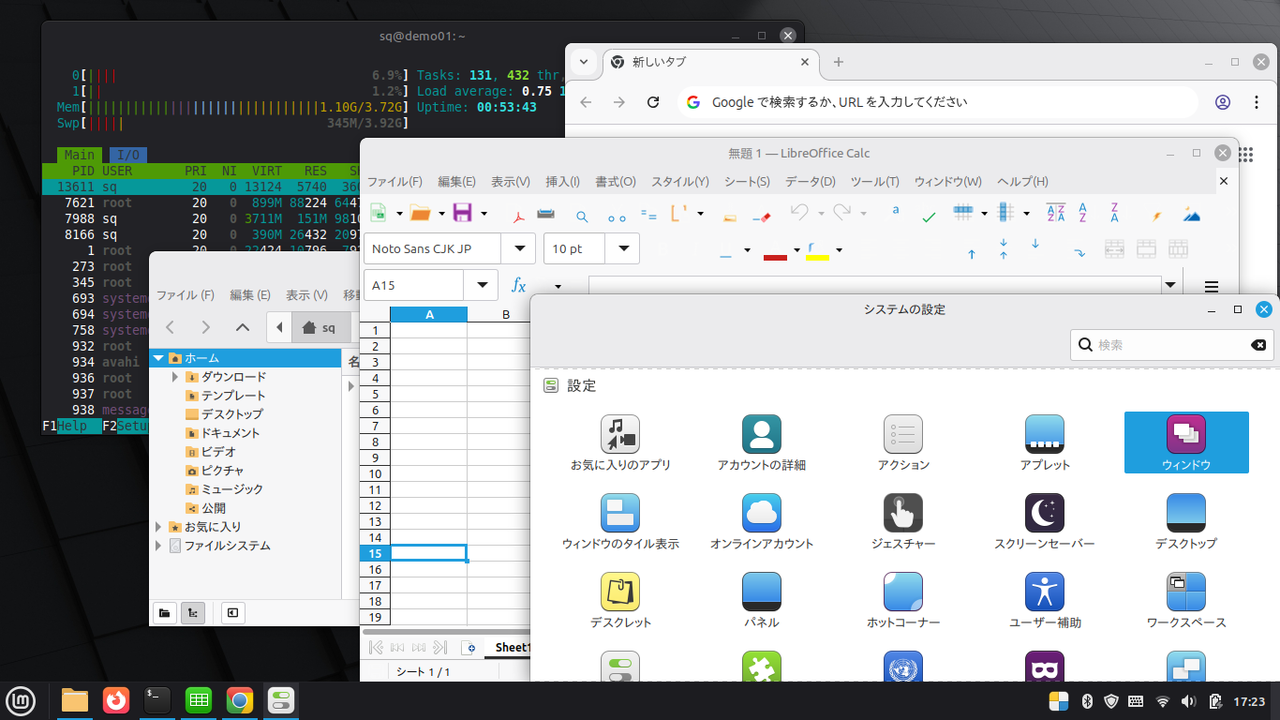Image resolution: width=1280 pixels, height=720 pixels.
Task: Toggle underline formatting in Calc
Action: (x=725, y=251)
